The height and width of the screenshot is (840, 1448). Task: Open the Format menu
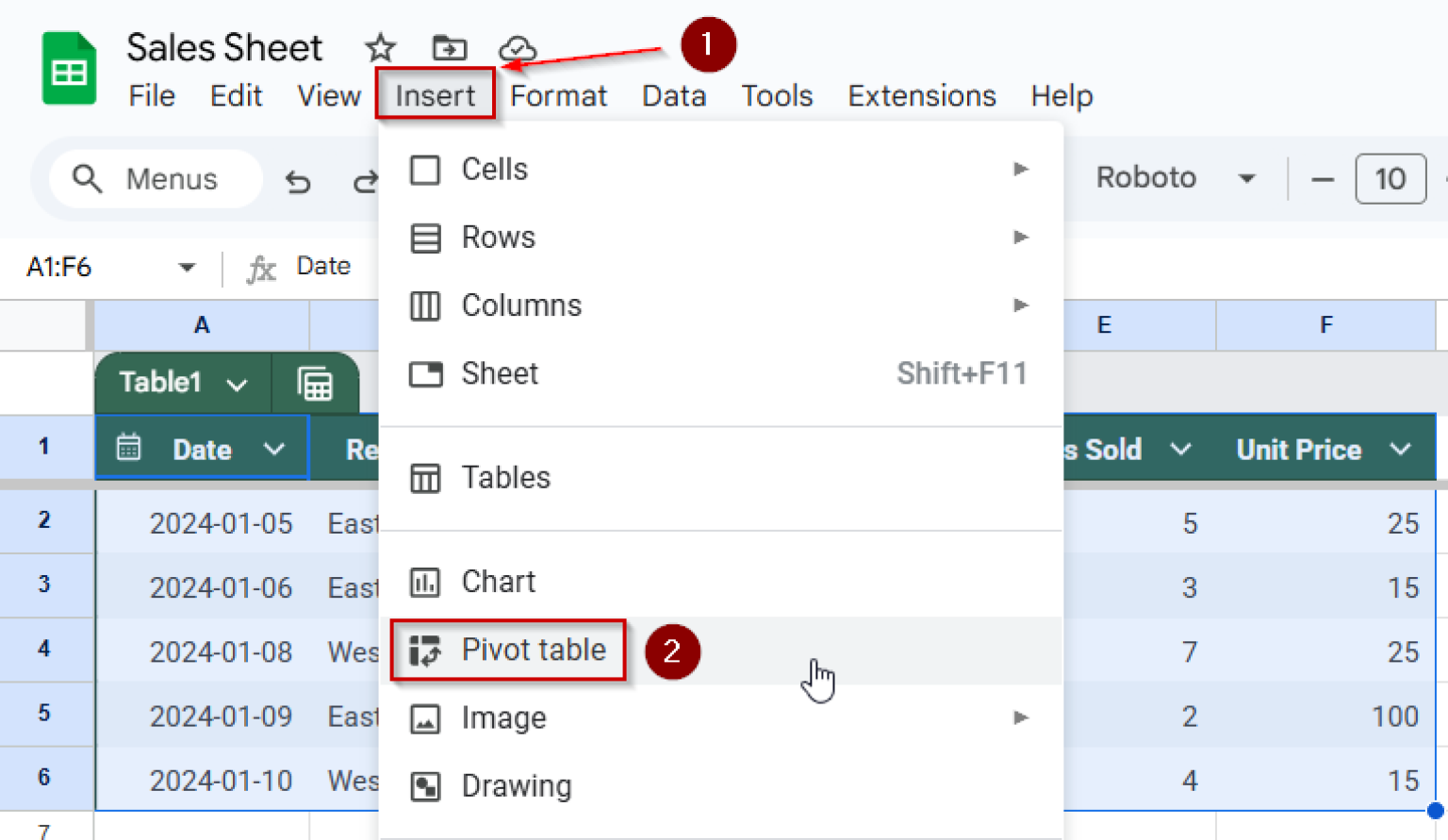point(558,95)
